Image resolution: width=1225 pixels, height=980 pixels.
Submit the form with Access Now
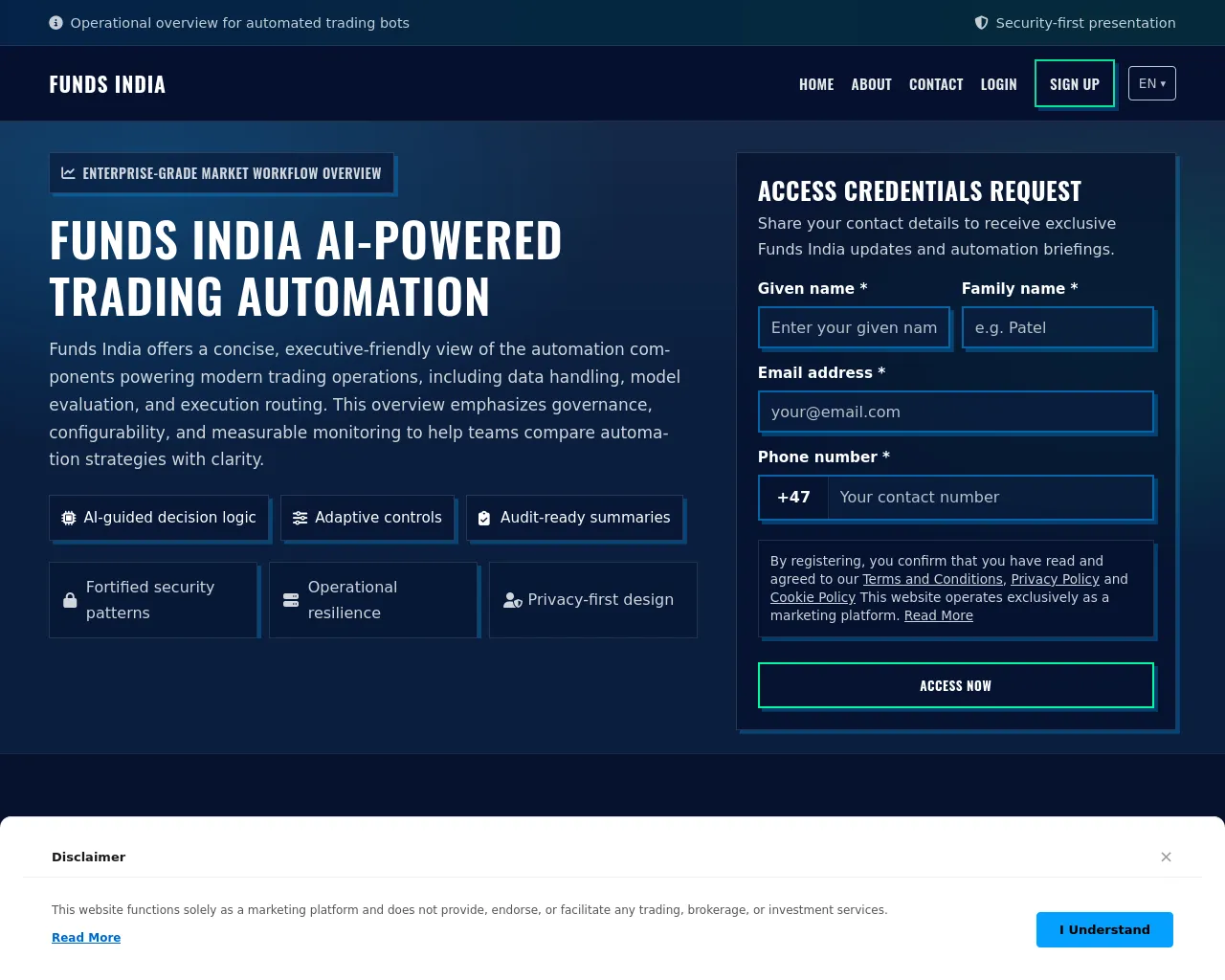(x=956, y=685)
